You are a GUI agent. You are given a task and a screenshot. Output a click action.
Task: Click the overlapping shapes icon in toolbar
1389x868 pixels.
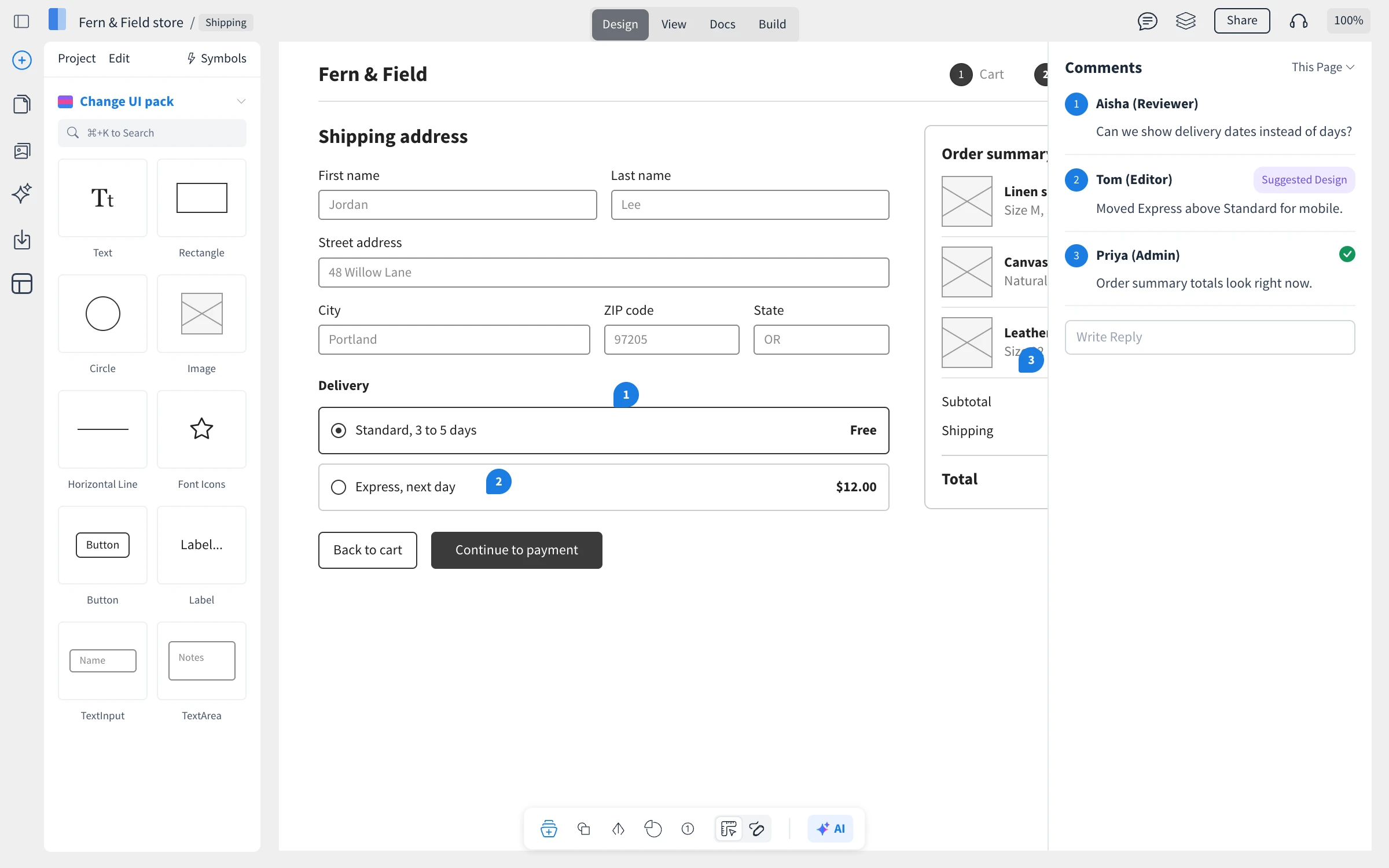584,829
